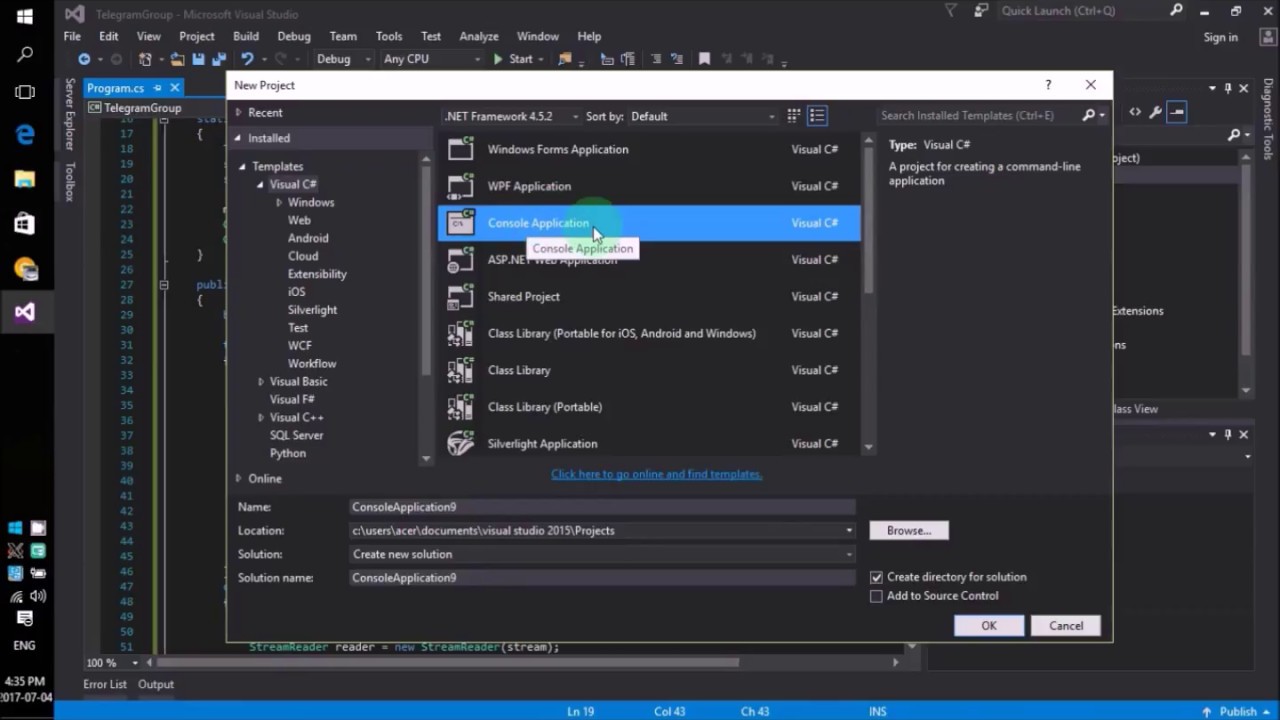Click the bookmark toolbar icon

coord(704,59)
